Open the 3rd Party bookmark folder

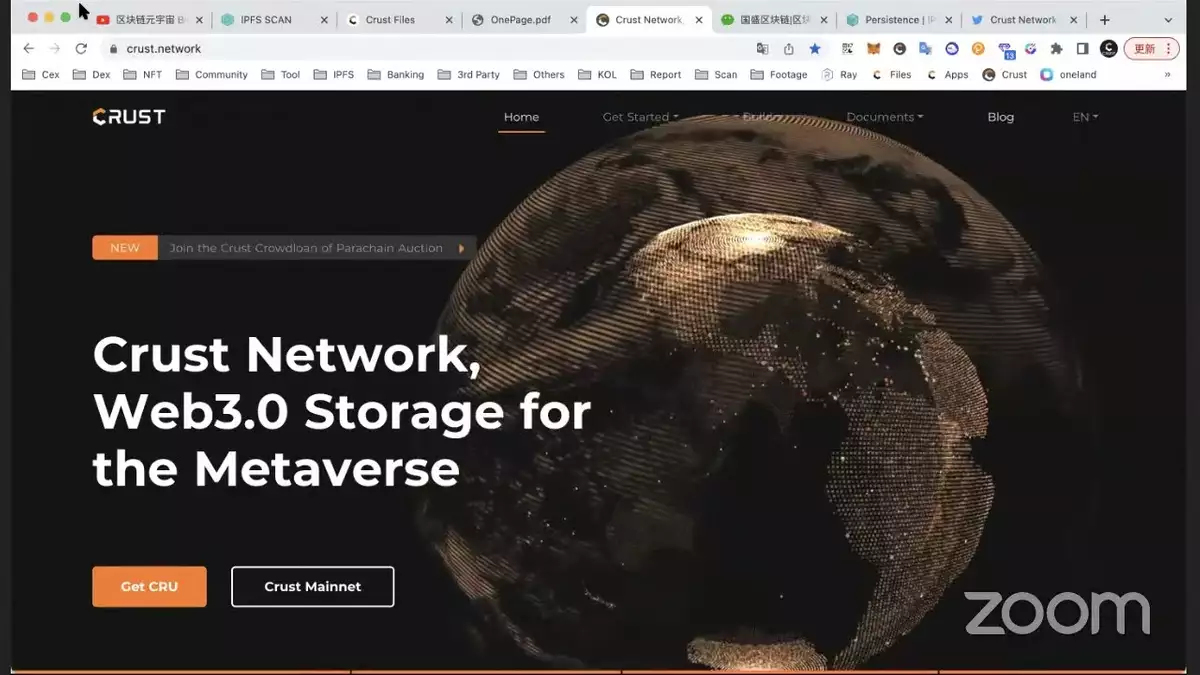[x=469, y=75]
